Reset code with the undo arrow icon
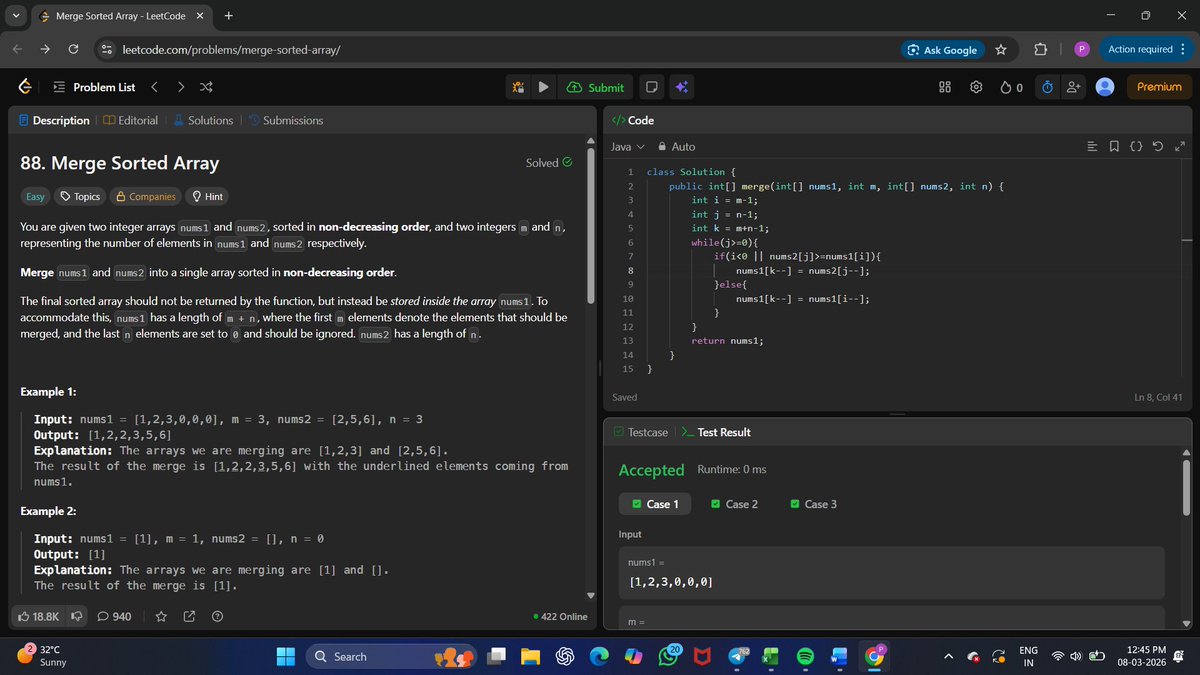1200x675 pixels. (1158, 147)
